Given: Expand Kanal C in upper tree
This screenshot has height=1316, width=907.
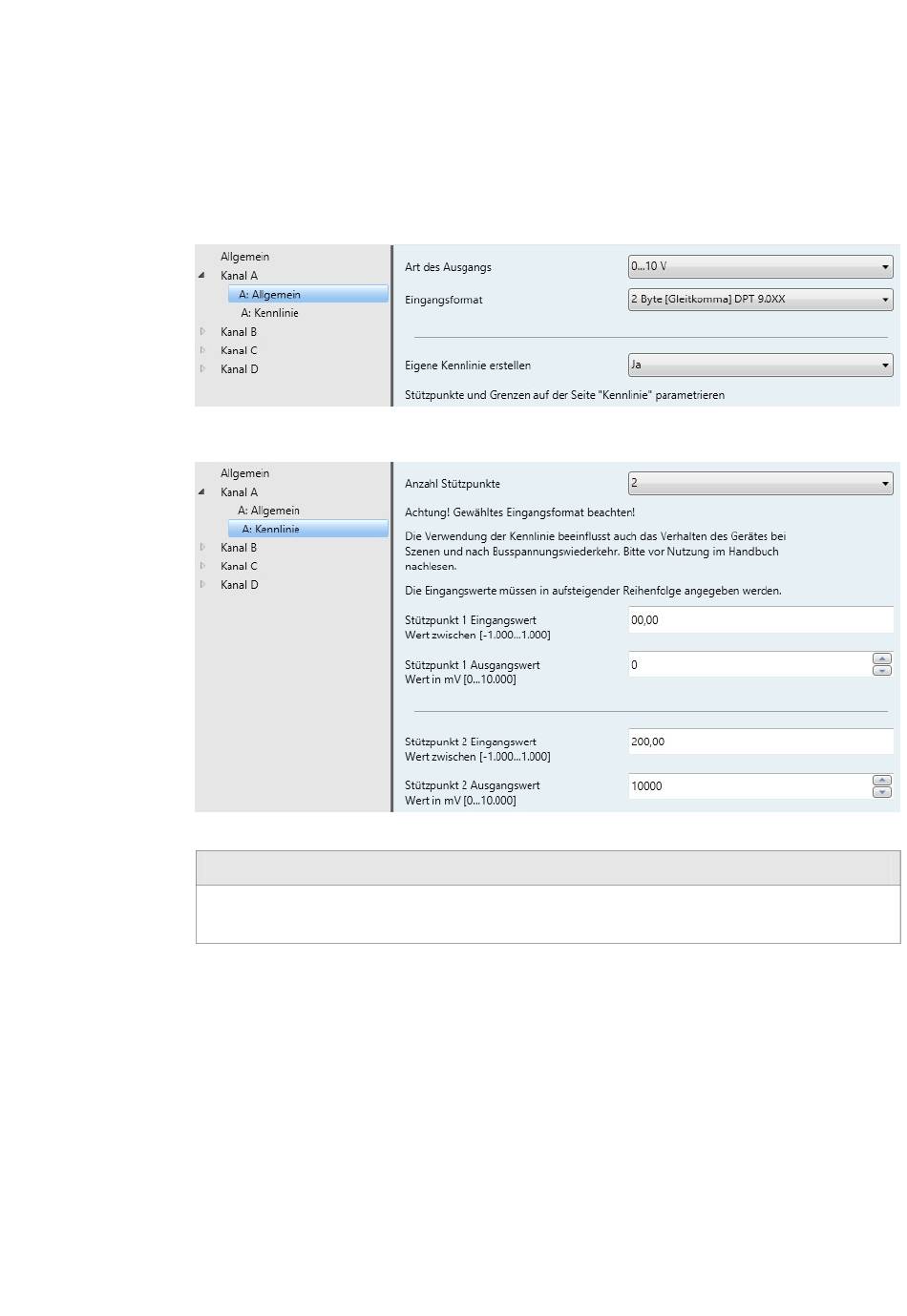Looking at the screenshot, I should point(202,350).
